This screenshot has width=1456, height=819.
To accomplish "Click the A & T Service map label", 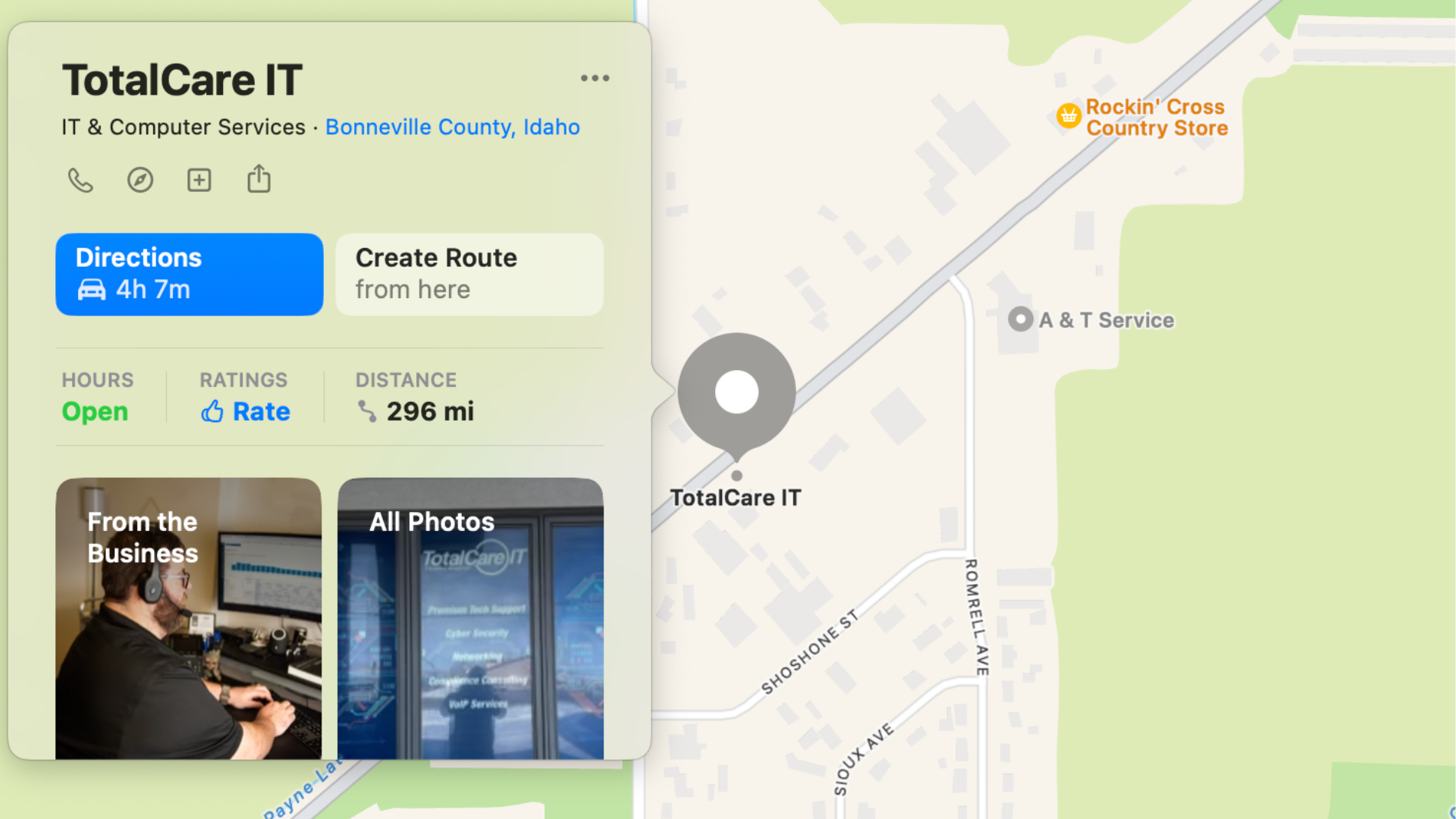I will point(1091,320).
